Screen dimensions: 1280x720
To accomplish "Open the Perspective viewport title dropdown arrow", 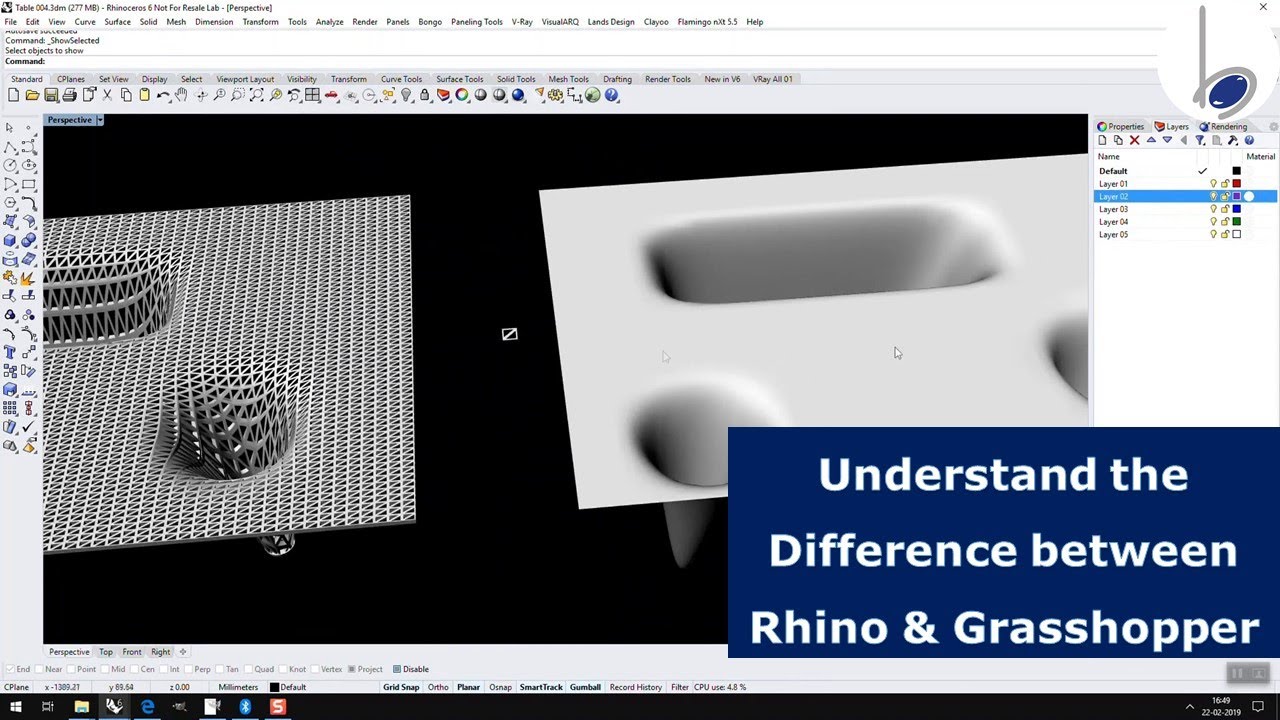I will (100, 120).
